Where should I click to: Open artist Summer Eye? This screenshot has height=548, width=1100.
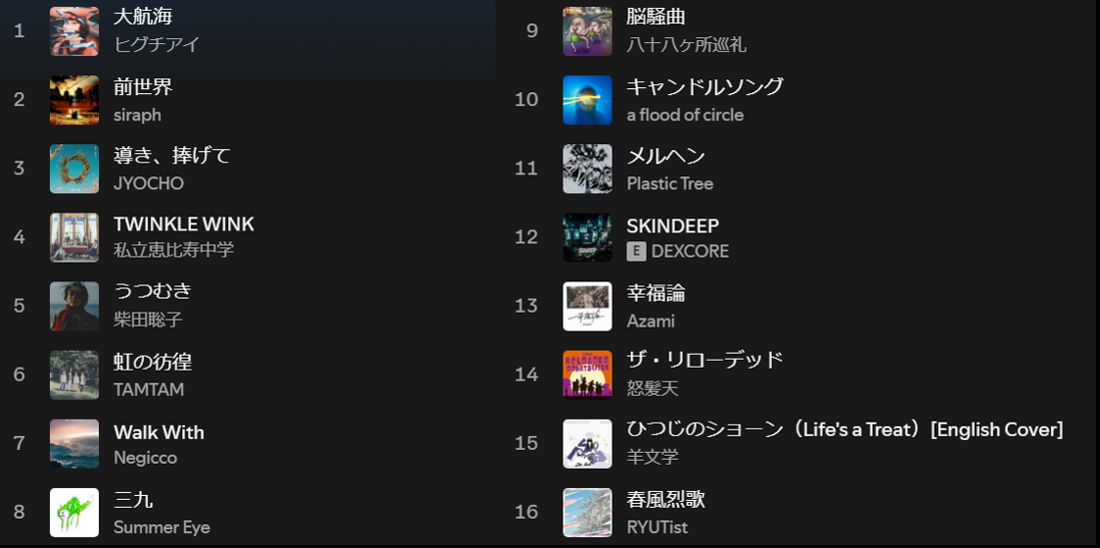(x=161, y=527)
